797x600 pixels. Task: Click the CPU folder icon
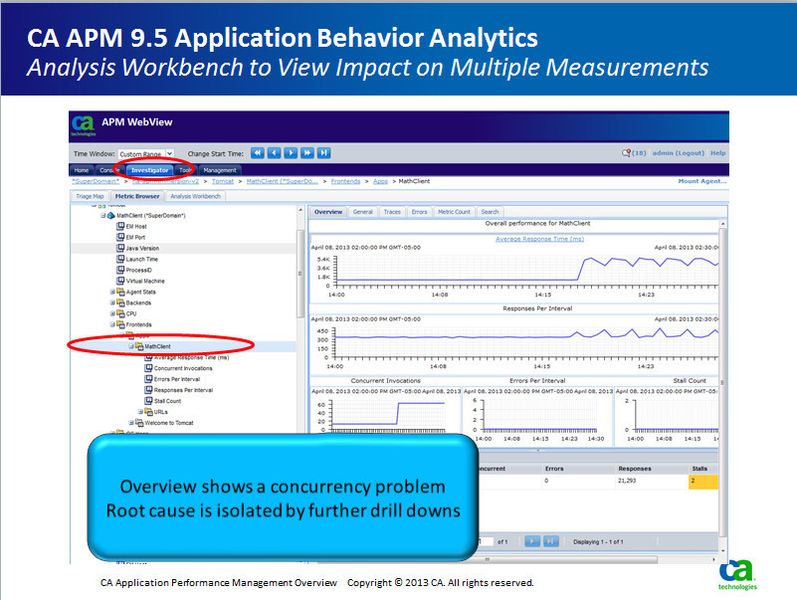120,314
